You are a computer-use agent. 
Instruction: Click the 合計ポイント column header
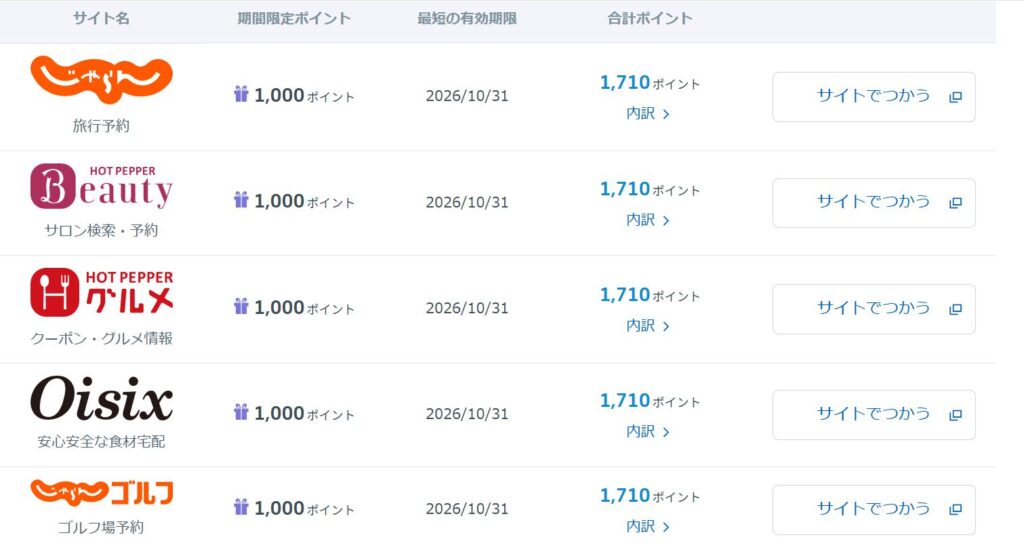649,19
